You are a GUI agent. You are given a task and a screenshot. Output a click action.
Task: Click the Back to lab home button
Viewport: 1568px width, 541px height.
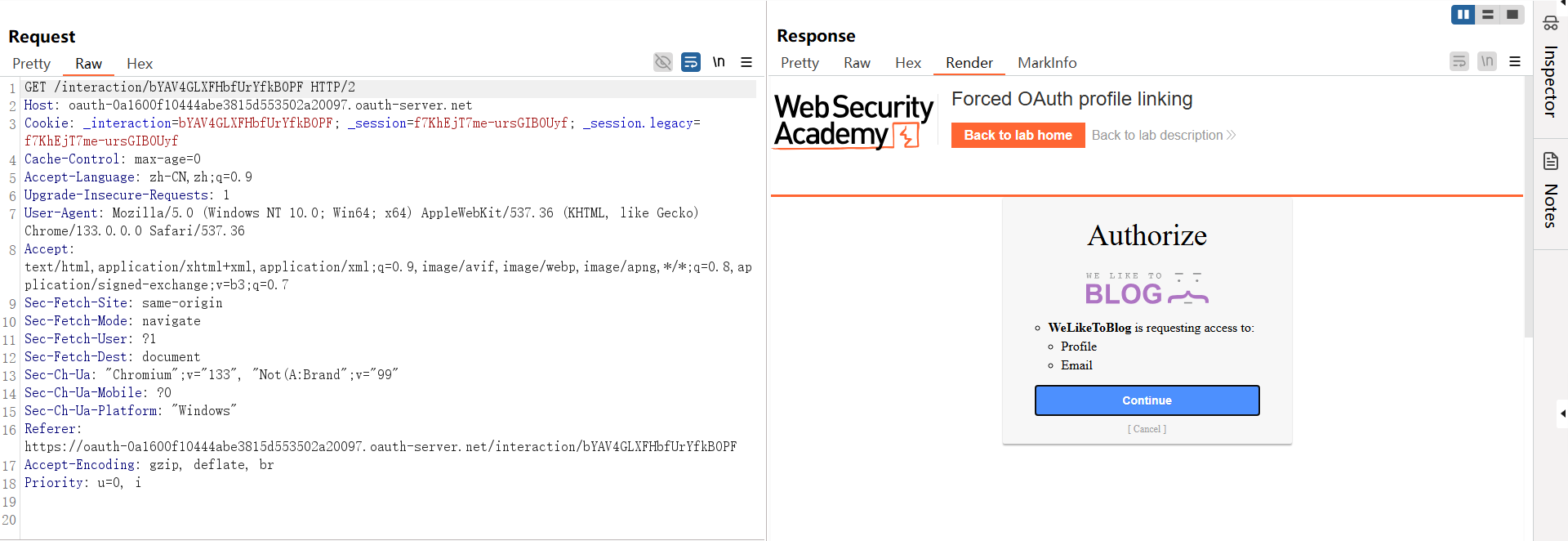(1018, 136)
